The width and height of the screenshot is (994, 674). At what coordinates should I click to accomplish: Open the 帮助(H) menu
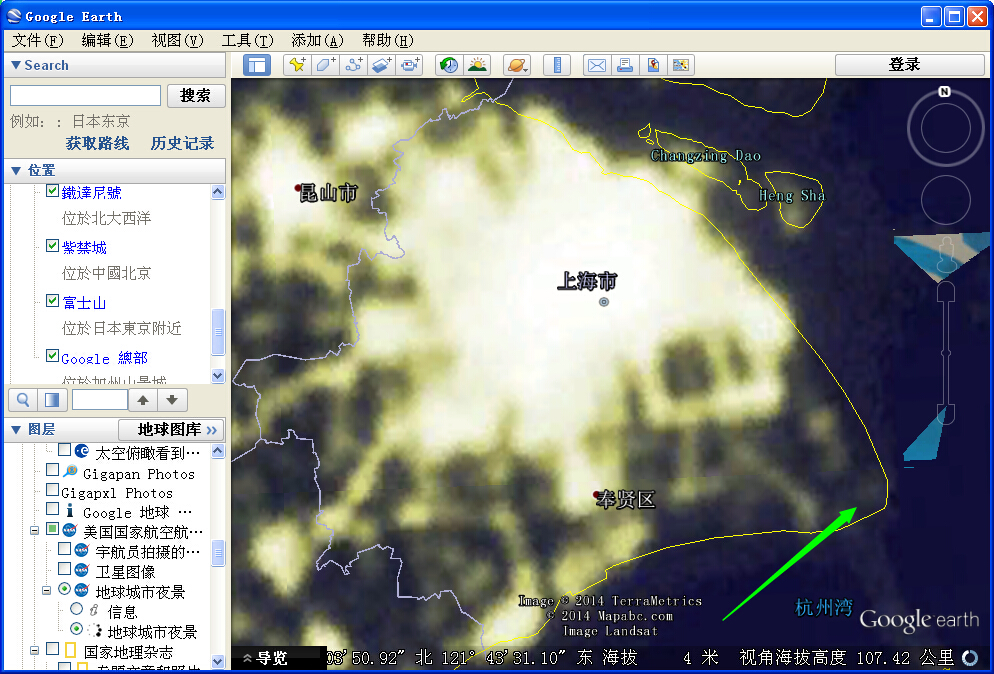coord(387,41)
